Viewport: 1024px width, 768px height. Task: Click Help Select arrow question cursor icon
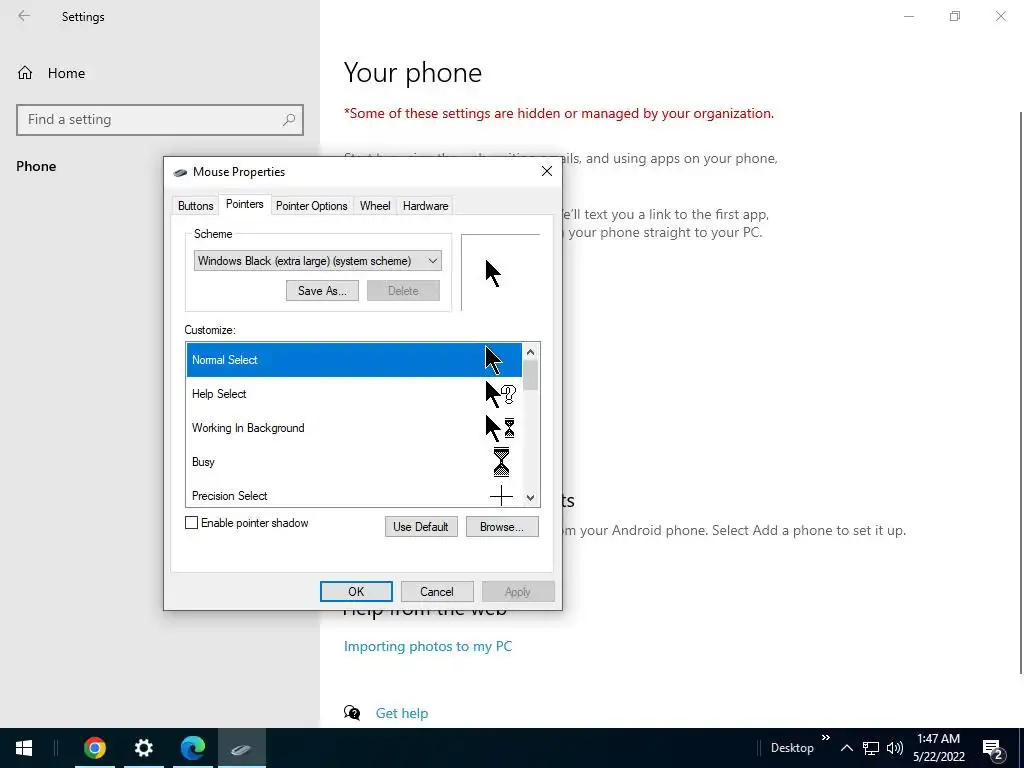[x=501, y=394]
